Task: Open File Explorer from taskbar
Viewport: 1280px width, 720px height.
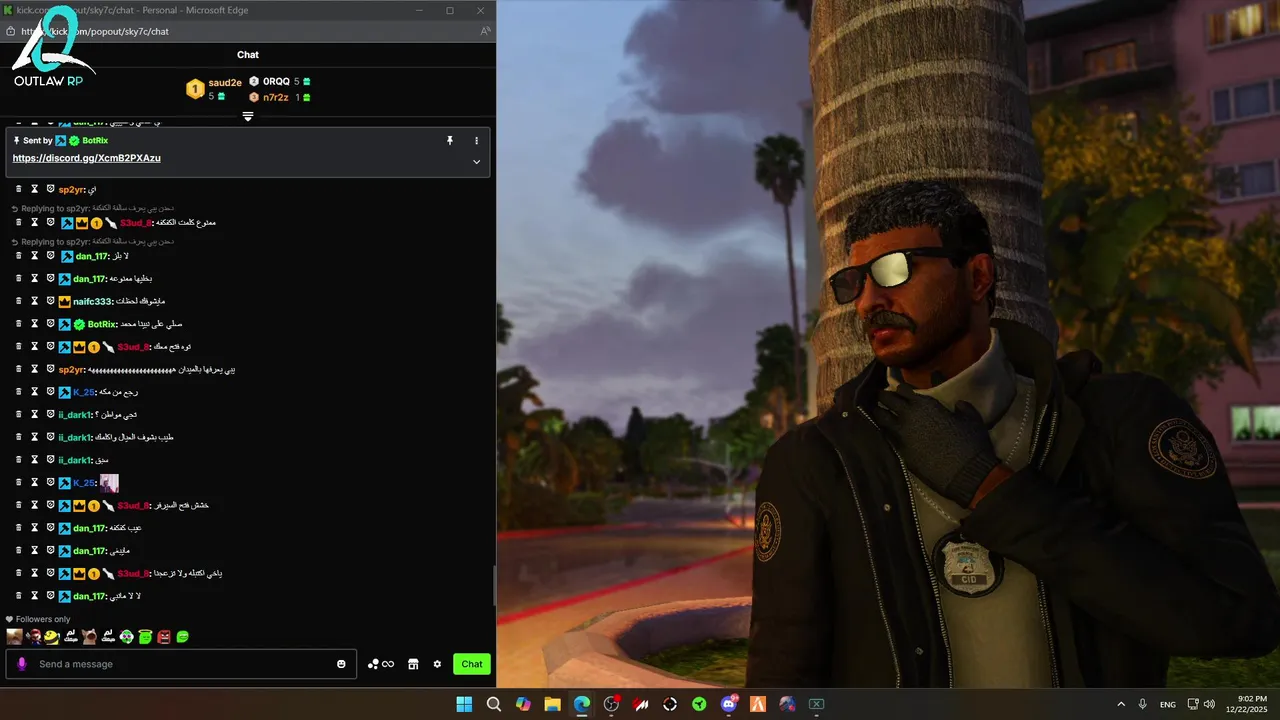Action: coord(552,704)
